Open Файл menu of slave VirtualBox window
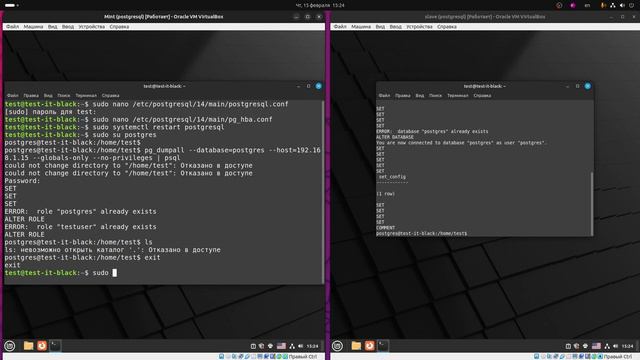 [x=340, y=27]
